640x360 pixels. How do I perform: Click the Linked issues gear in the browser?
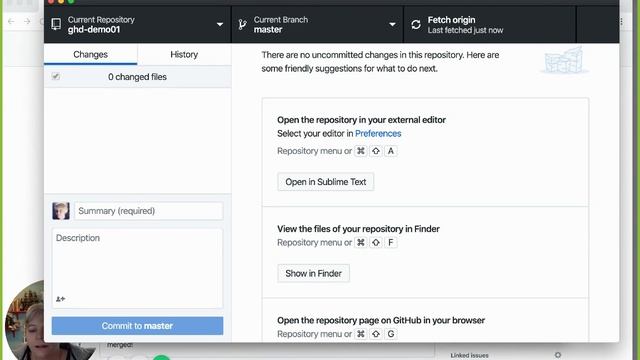(x=558, y=355)
